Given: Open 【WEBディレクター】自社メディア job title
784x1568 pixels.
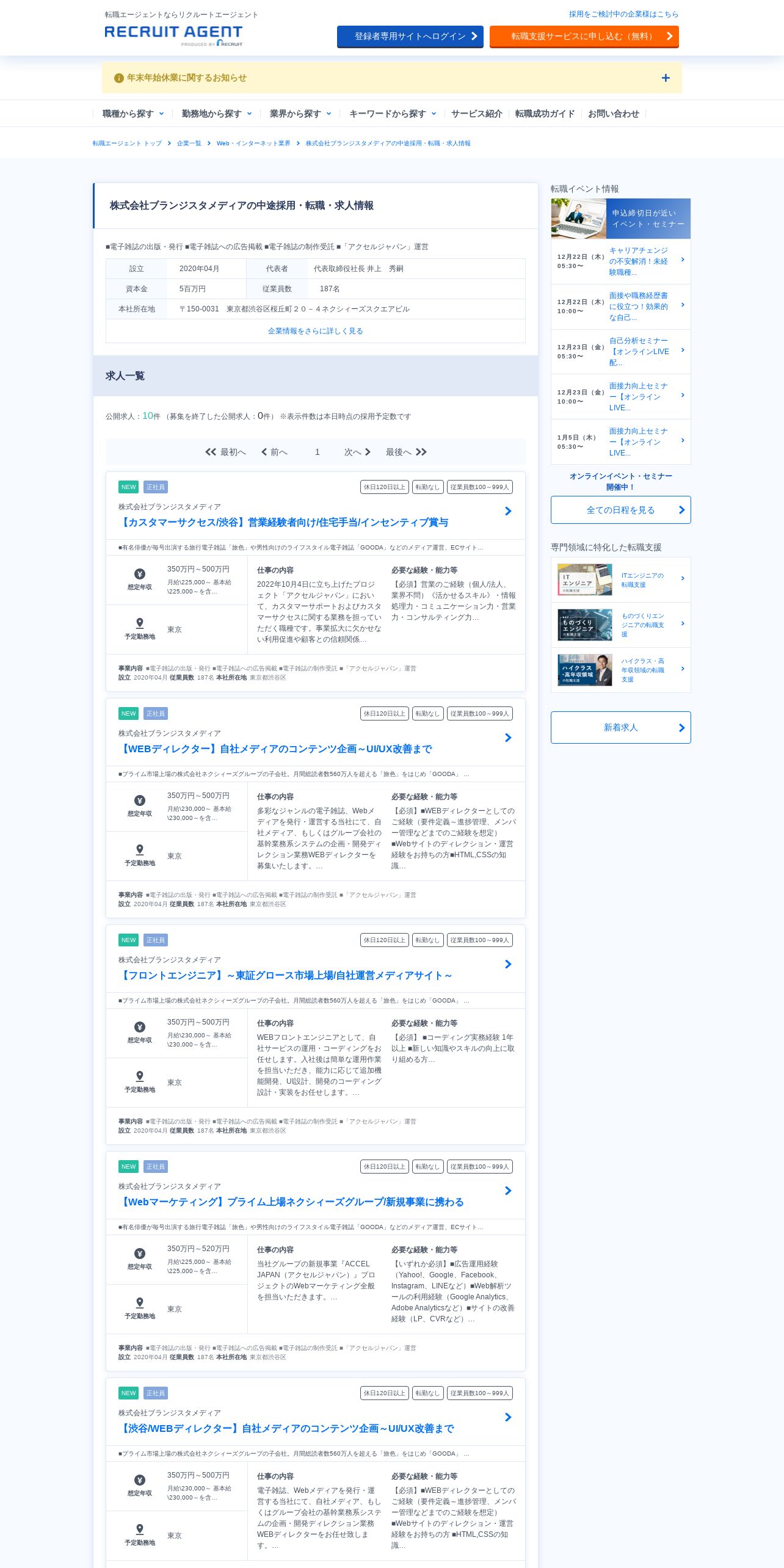Looking at the screenshot, I should (275, 749).
